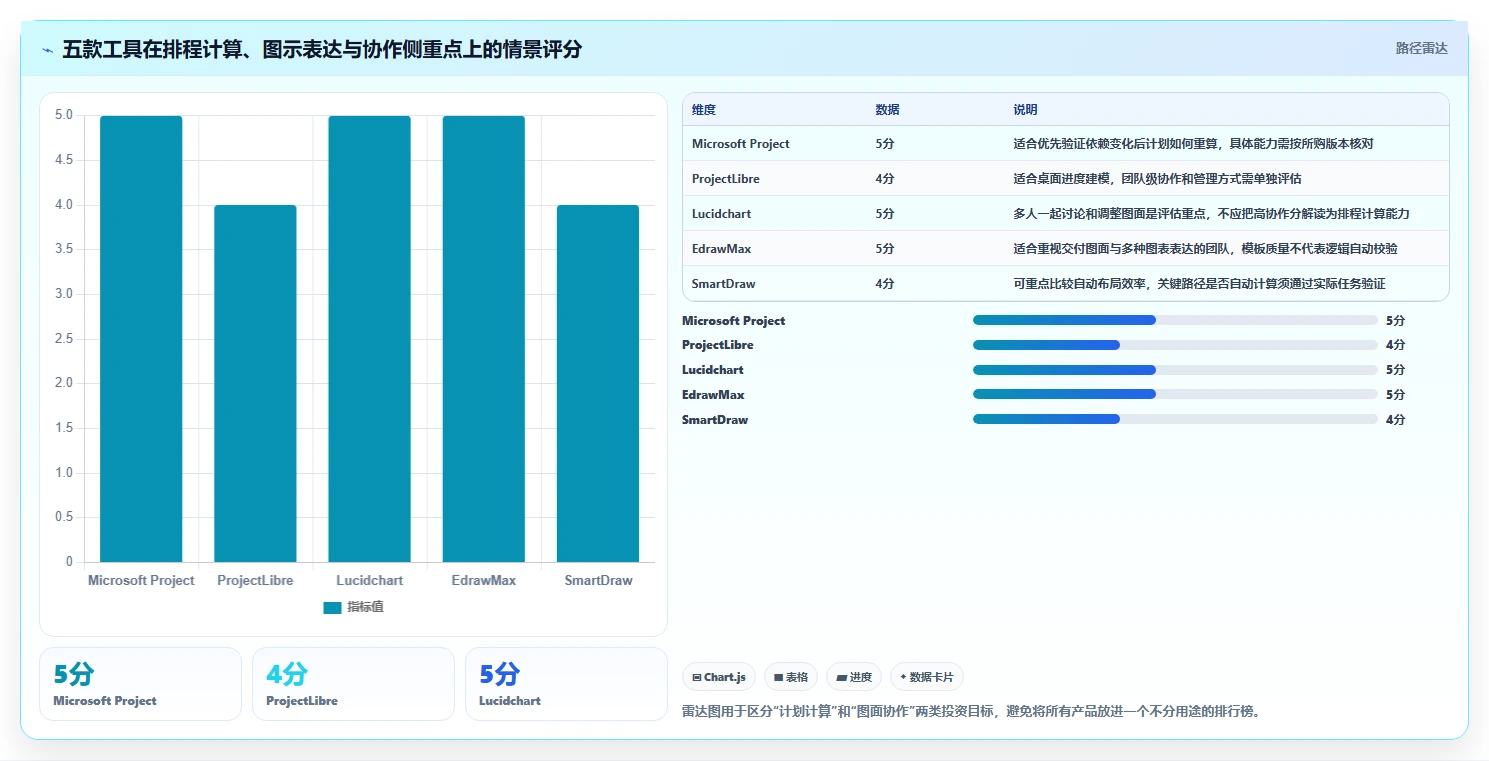
Task: Click the description starting 适合优先验证依赖变化
Action: coord(1193,144)
